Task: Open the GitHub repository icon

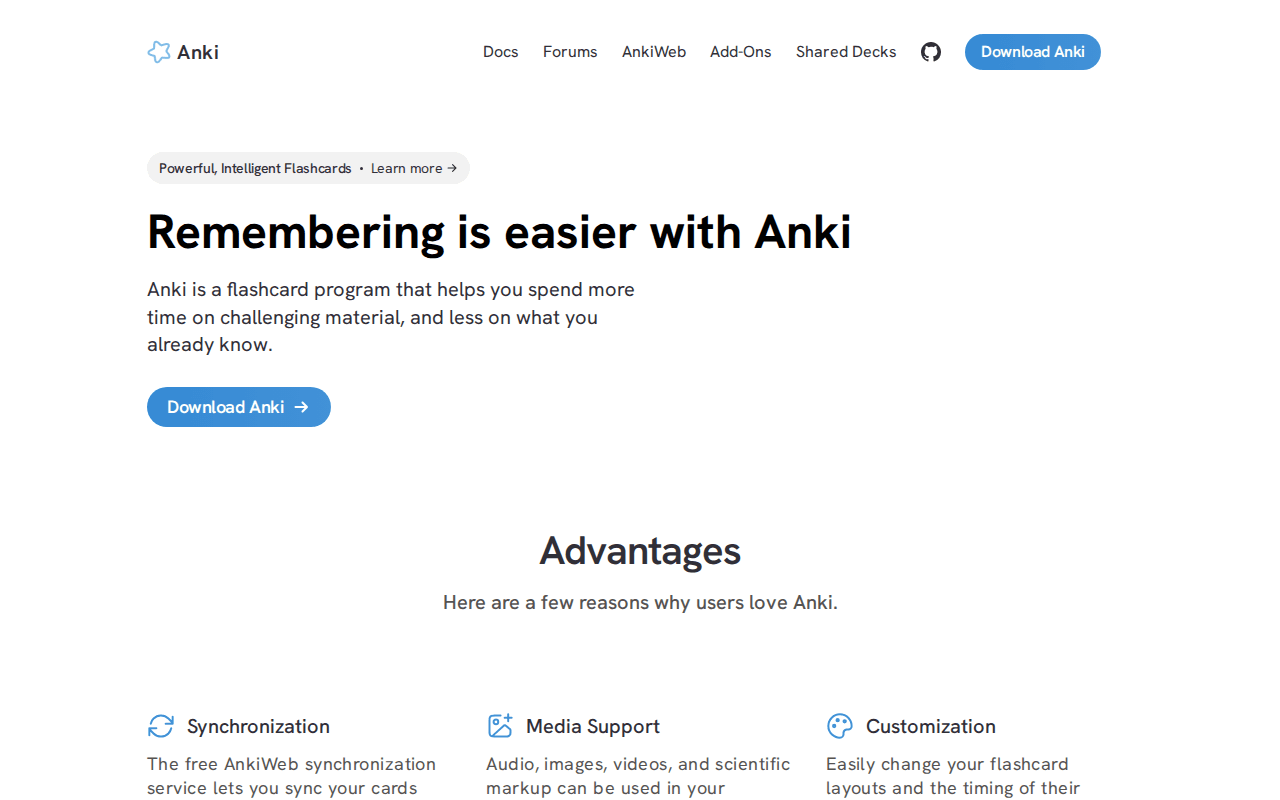Action: click(930, 51)
